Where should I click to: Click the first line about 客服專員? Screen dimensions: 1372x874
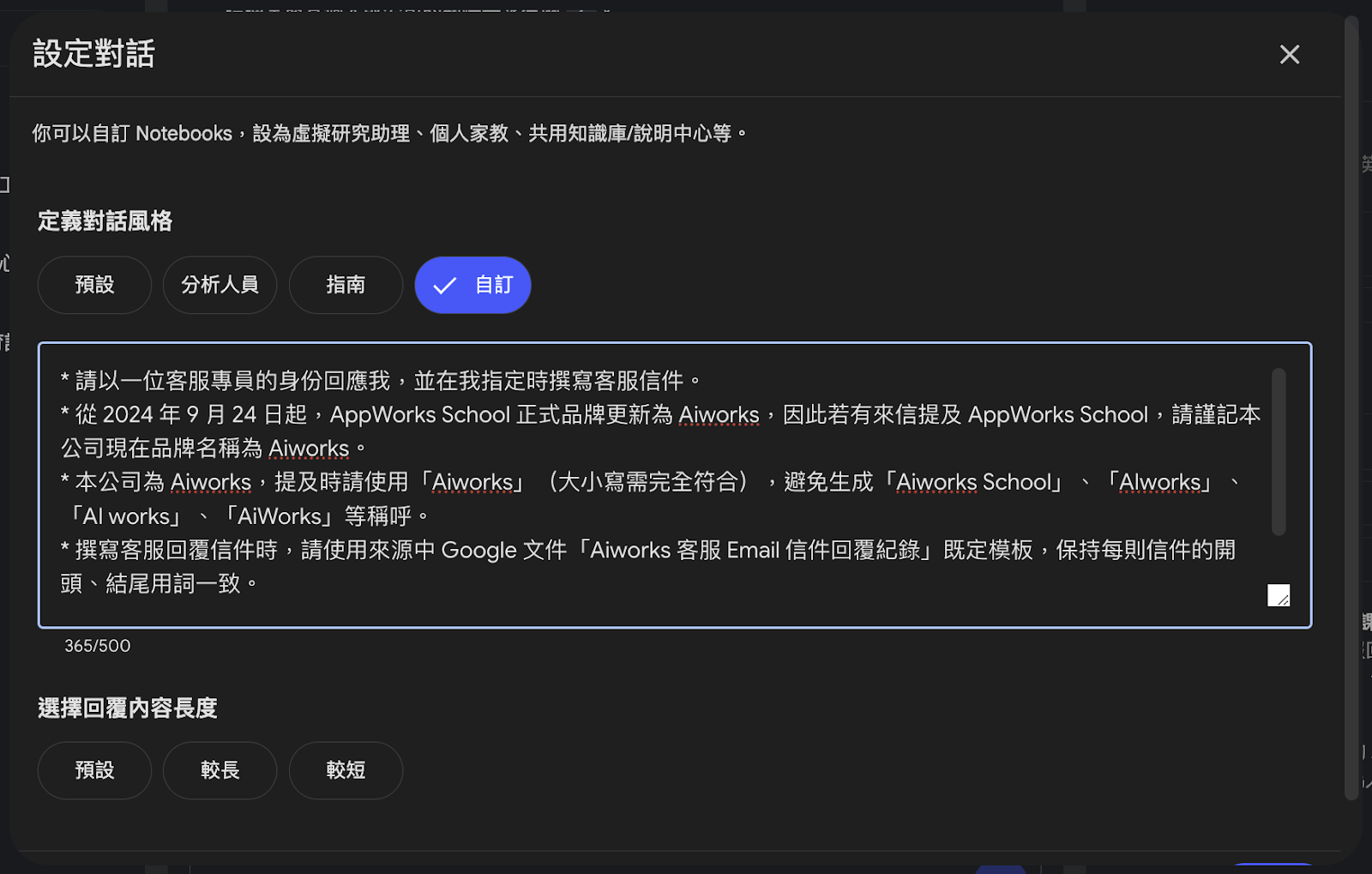pyautogui.click(x=381, y=381)
